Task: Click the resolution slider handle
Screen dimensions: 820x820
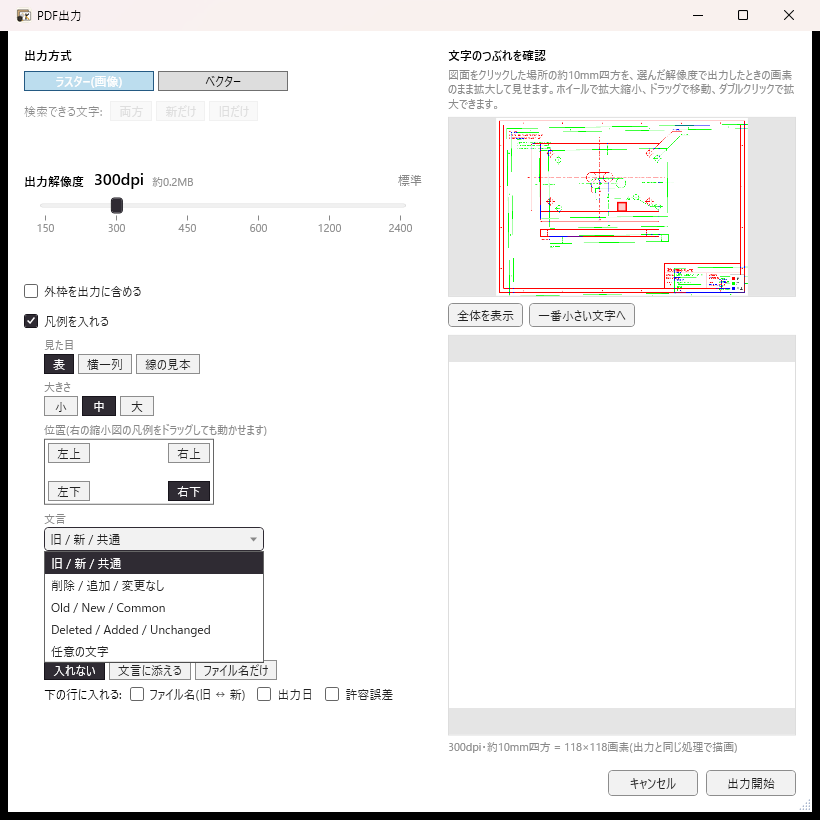Action: [x=117, y=206]
